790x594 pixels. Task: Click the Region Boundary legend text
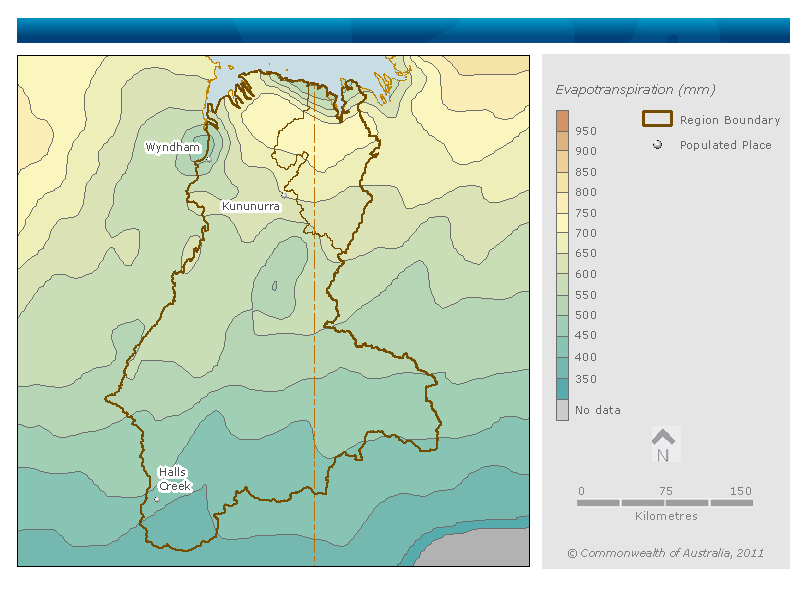(x=730, y=120)
